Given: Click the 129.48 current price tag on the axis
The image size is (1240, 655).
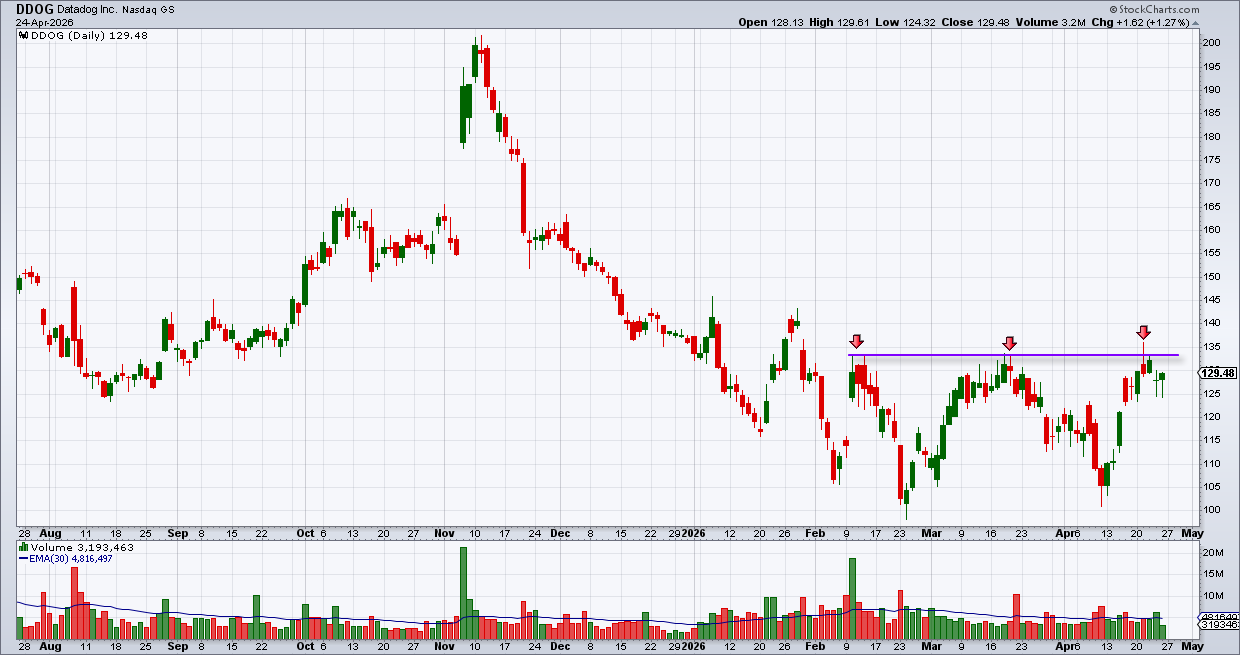Looking at the screenshot, I should coord(1217,373).
